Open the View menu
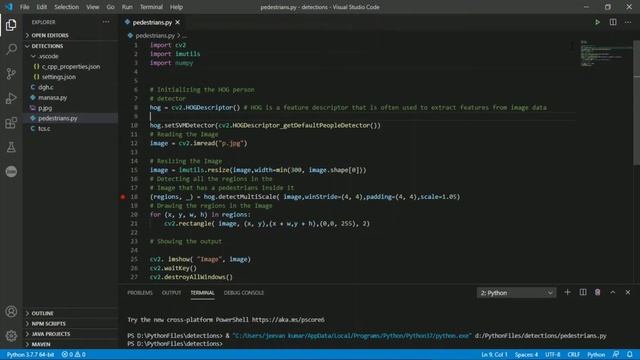The width and height of the screenshot is (640, 360). point(93,7)
